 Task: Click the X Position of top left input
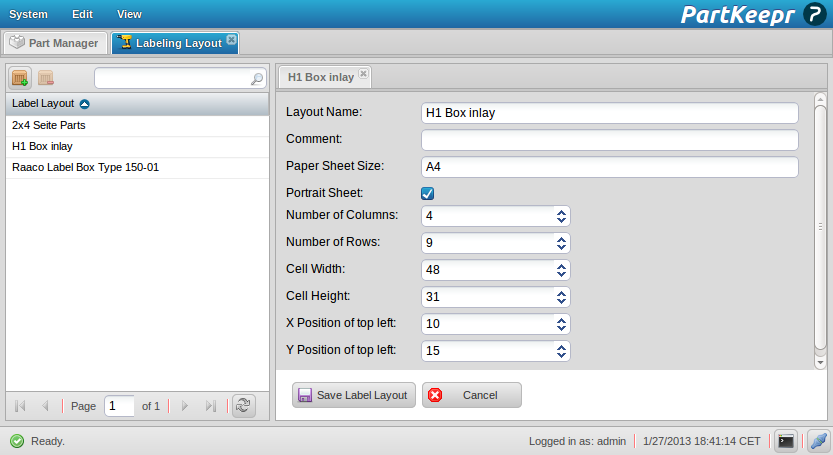[488, 324]
